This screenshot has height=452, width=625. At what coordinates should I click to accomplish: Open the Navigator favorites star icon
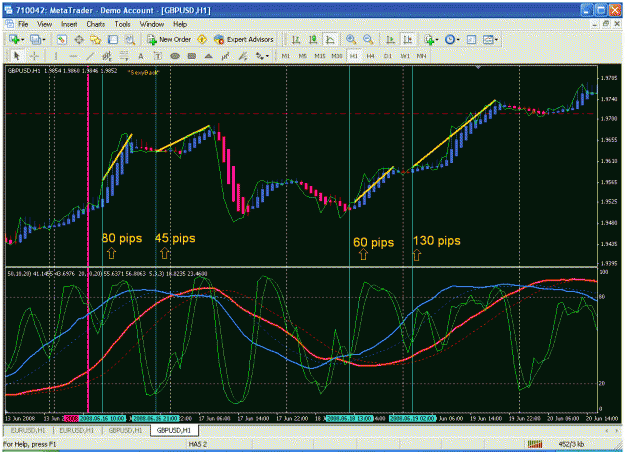96,39
